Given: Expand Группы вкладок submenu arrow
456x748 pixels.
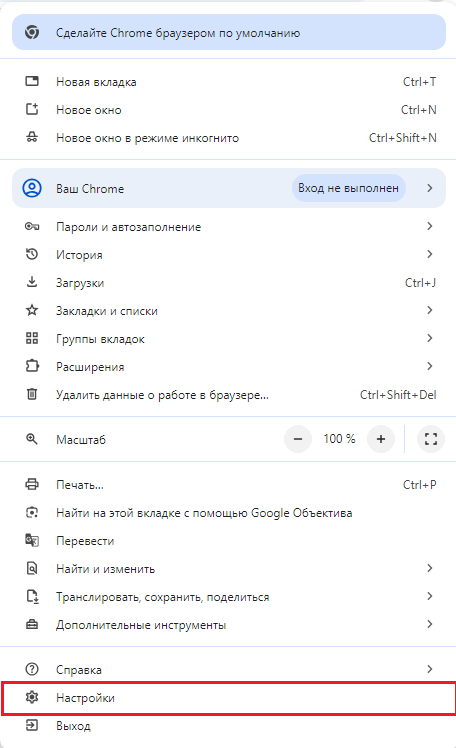Looking at the screenshot, I should coord(430,338).
